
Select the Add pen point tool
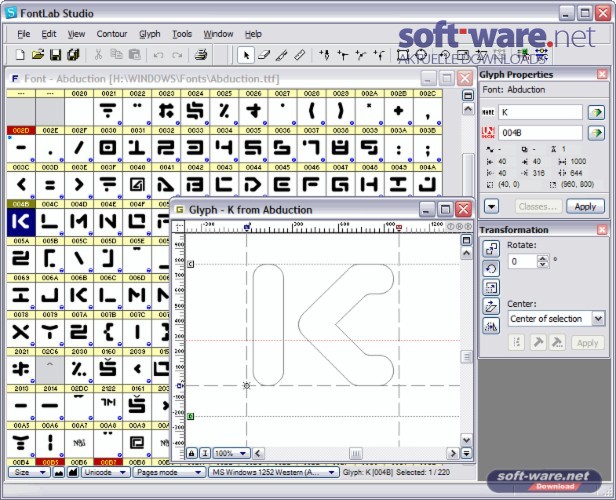pos(324,55)
